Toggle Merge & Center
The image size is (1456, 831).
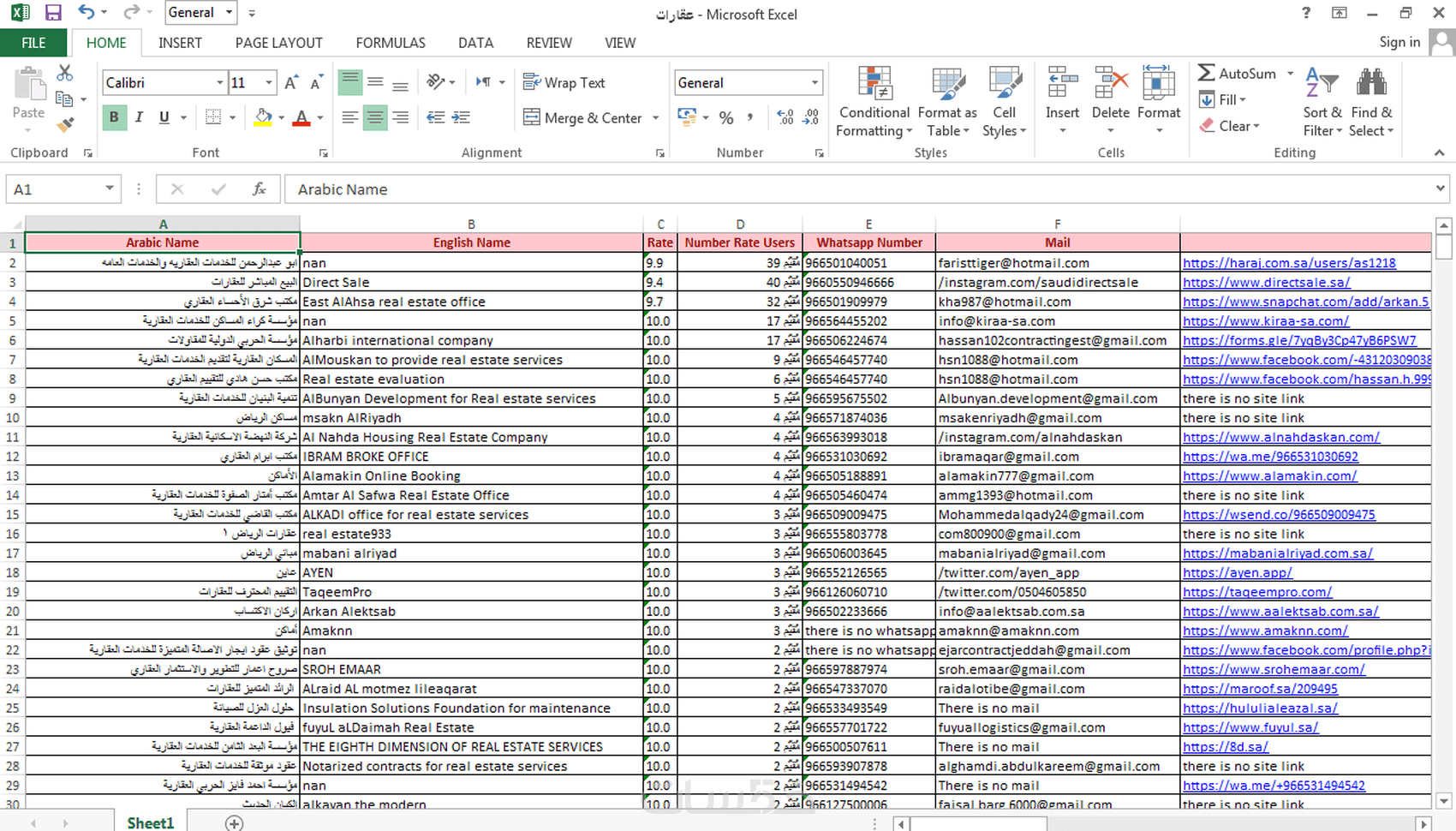[x=582, y=117]
